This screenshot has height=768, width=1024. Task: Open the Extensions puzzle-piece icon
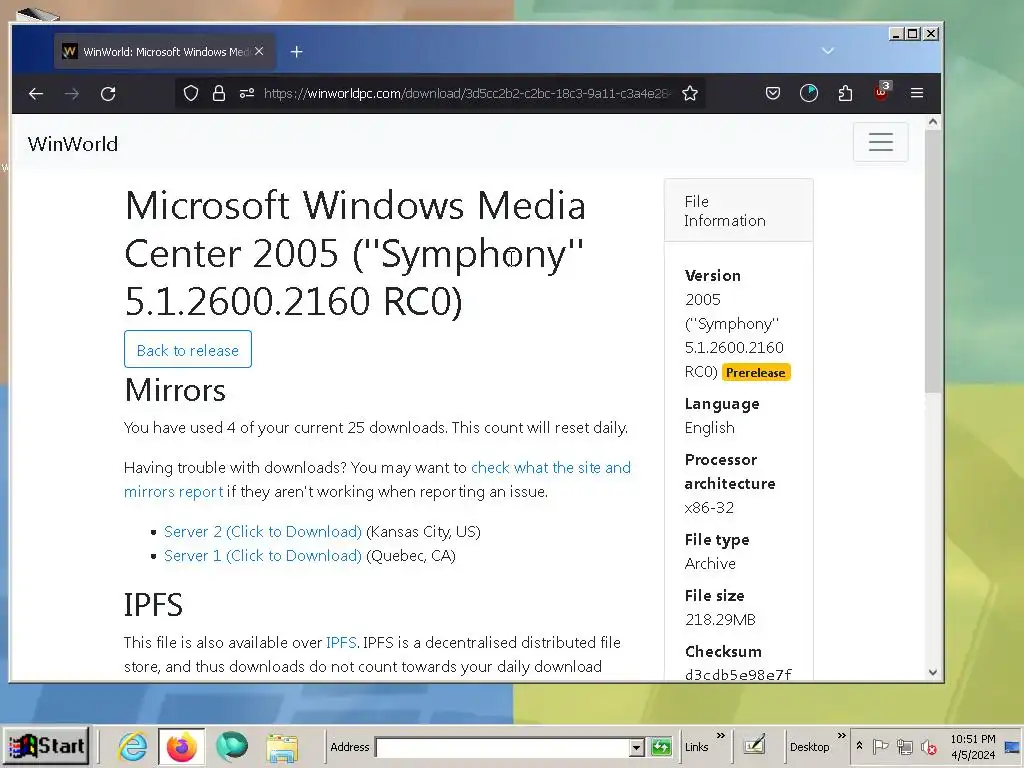coord(845,93)
